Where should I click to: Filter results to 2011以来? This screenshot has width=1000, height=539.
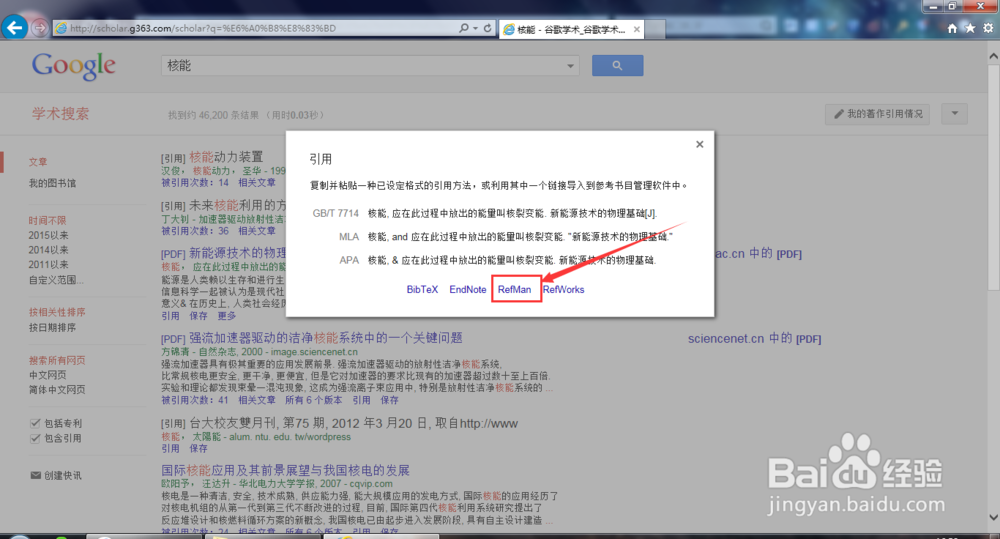point(48,265)
